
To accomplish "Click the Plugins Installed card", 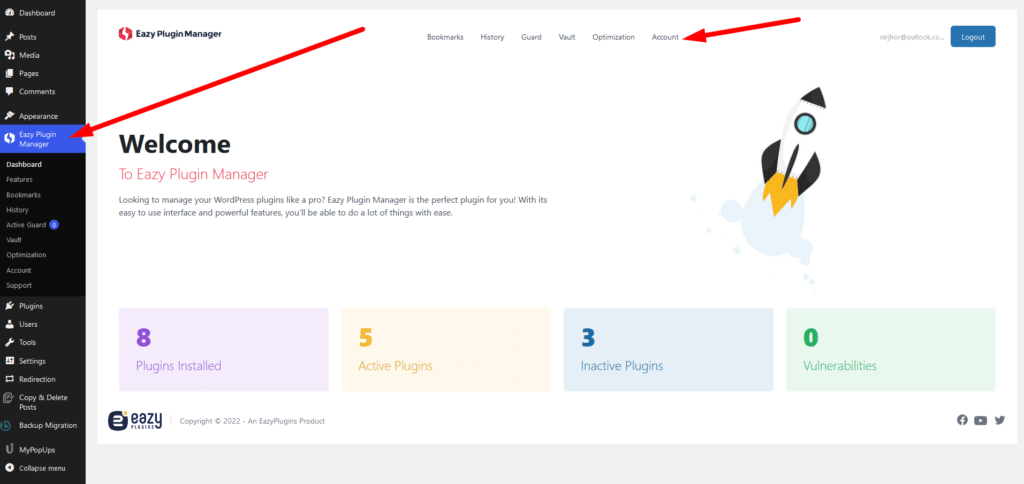I will tap(223, 349).
